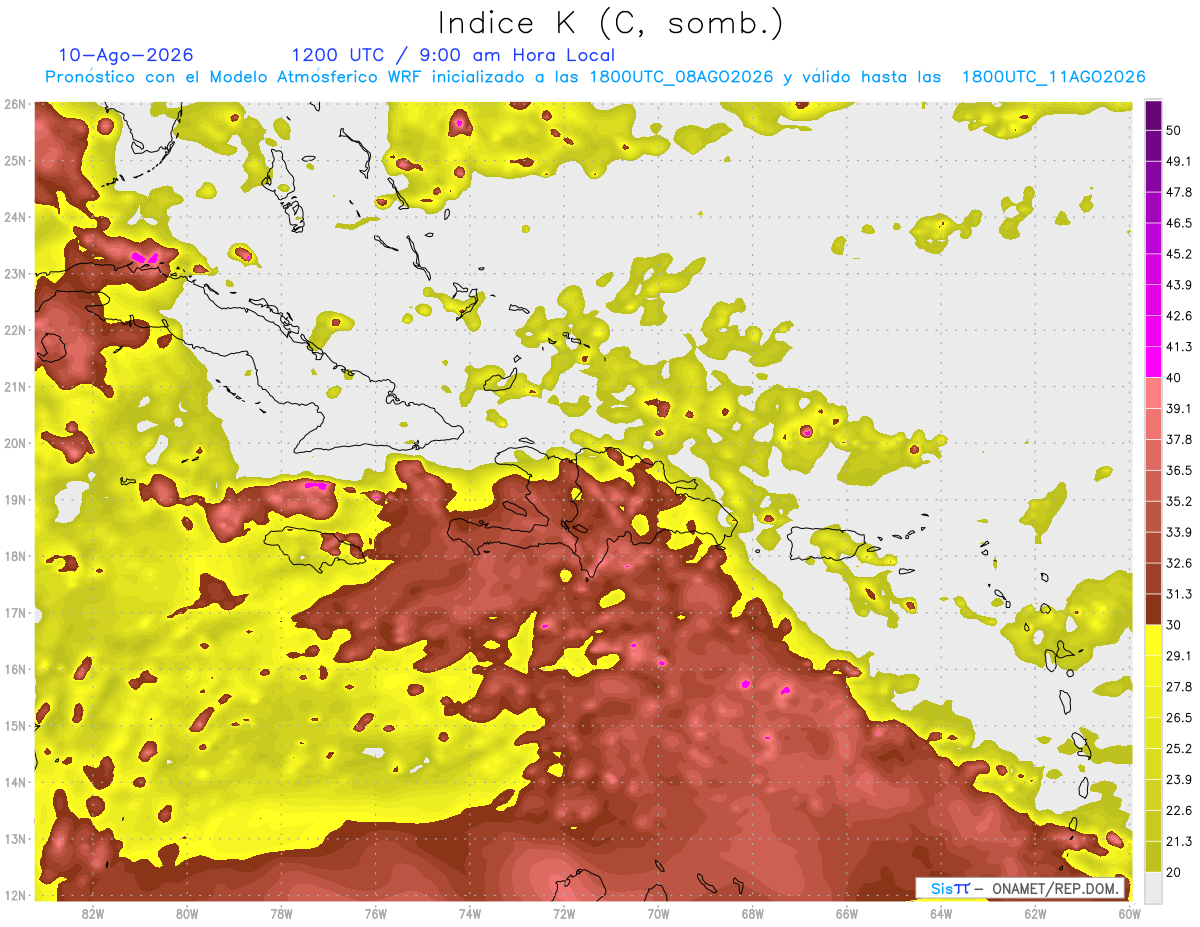Click the '13N' latitude label
Viewport: 1200px width, 927px height.
(x=16, y=838)
